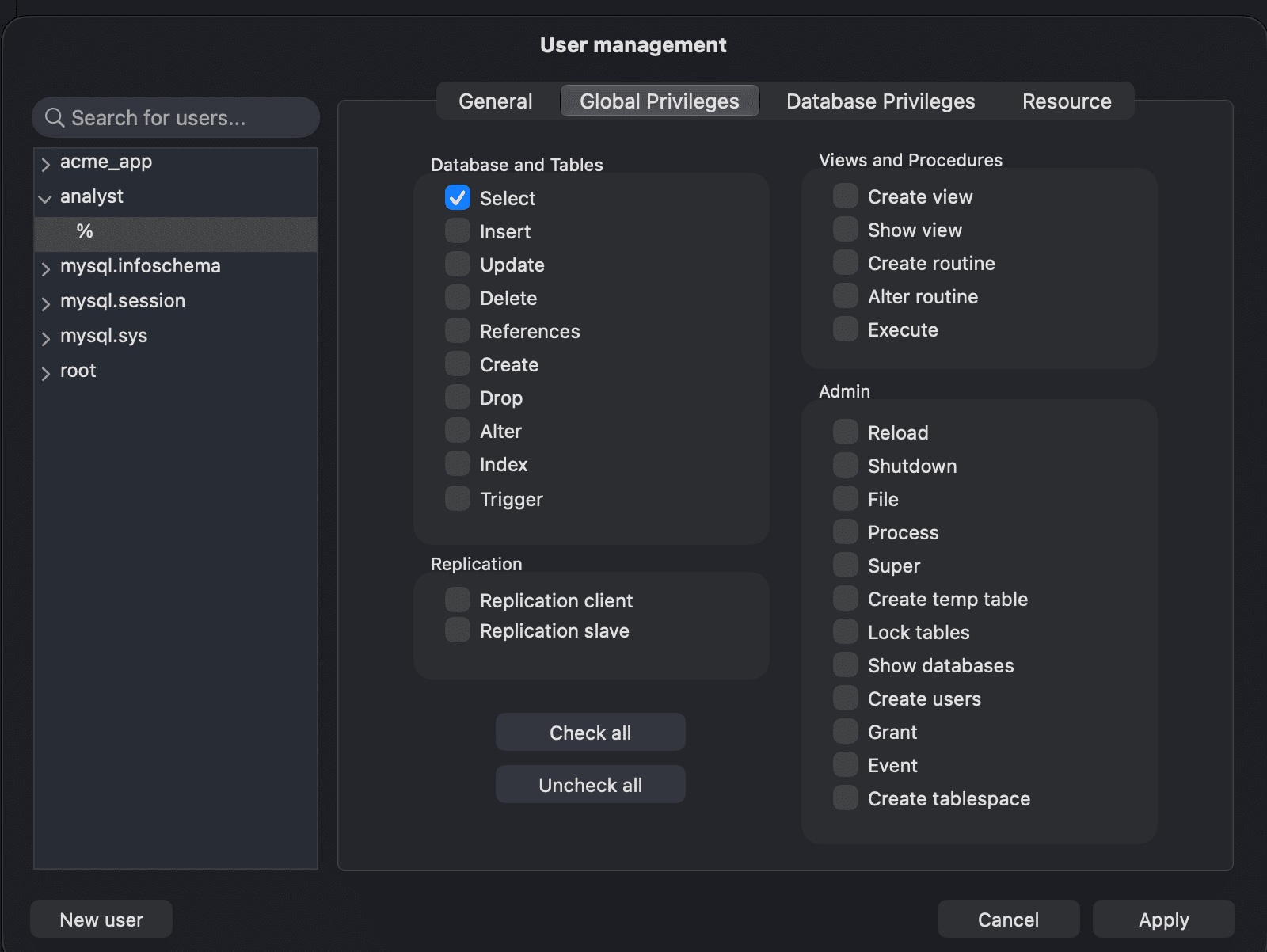The image size is (1267, 952).
Task: Apply the privilege changes
Action: (1164, 920)
